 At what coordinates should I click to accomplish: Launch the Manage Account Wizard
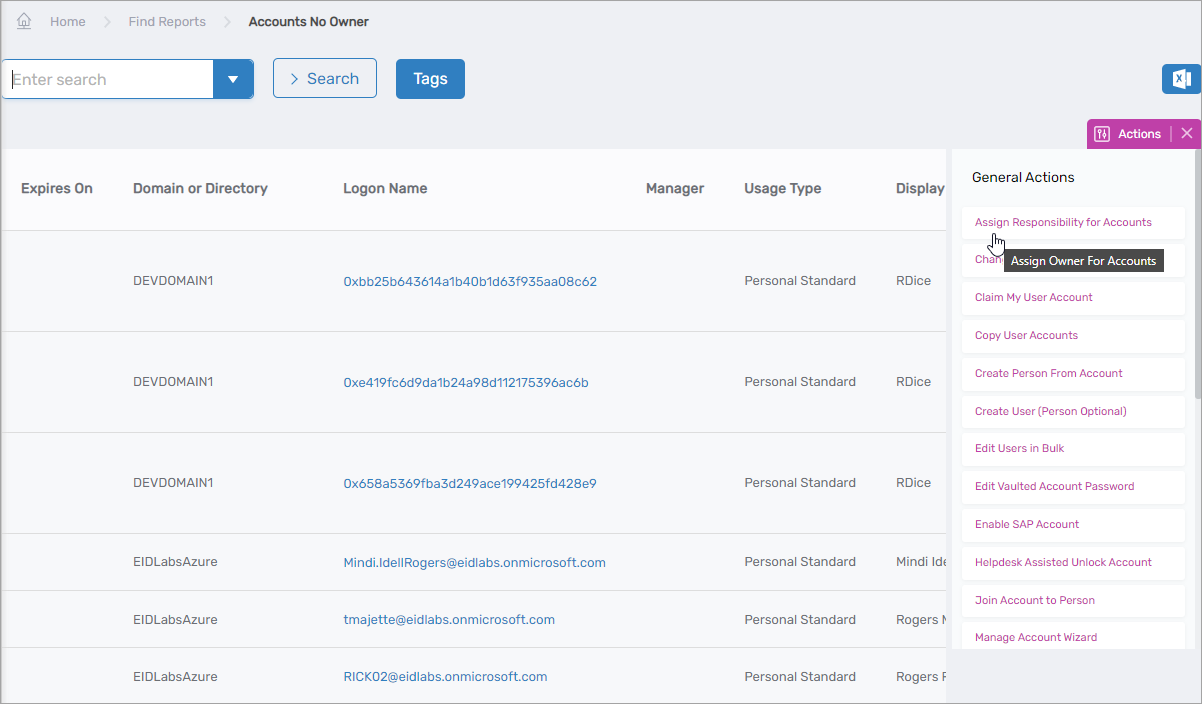1035,637
